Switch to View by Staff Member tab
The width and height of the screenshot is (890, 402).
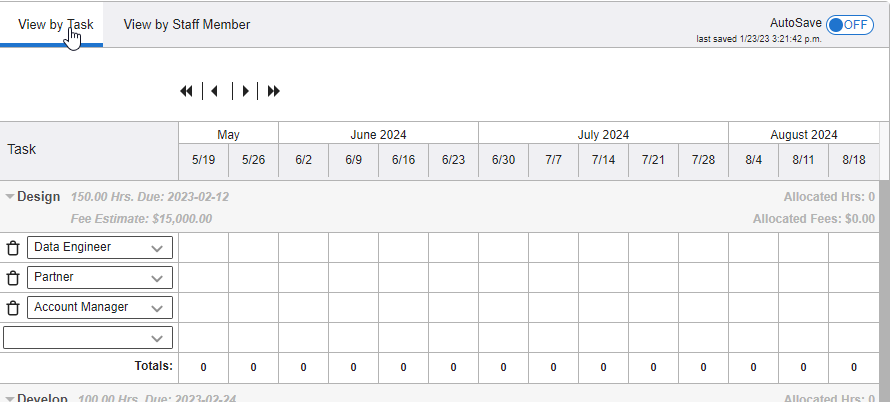click(x=187, y=24)
